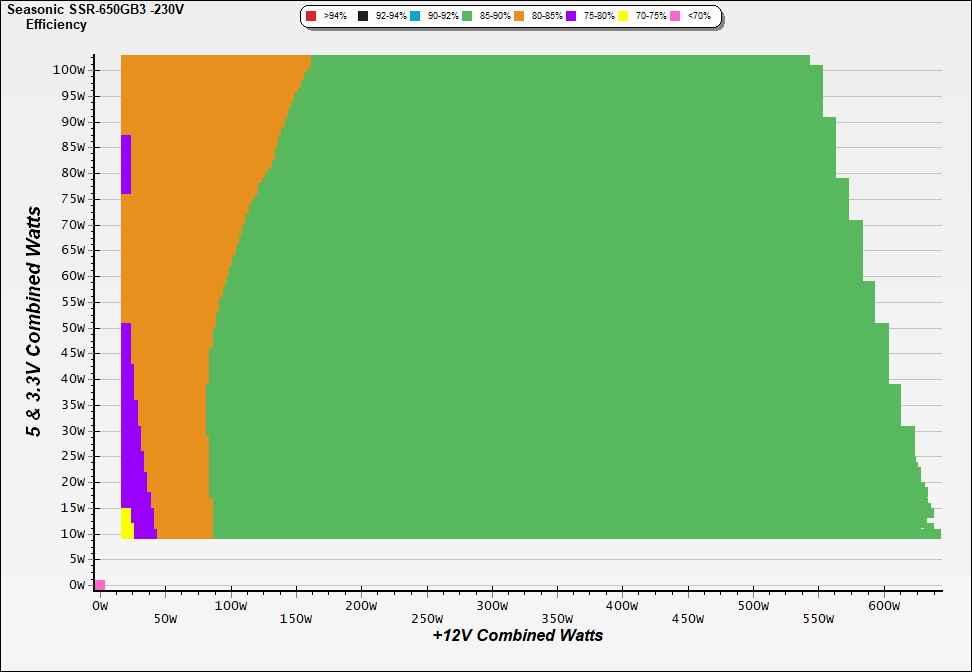This screenshot has height=672, width=972.
Task: Click the purple 75-80% legend swatch
Action: coord(571,16)
